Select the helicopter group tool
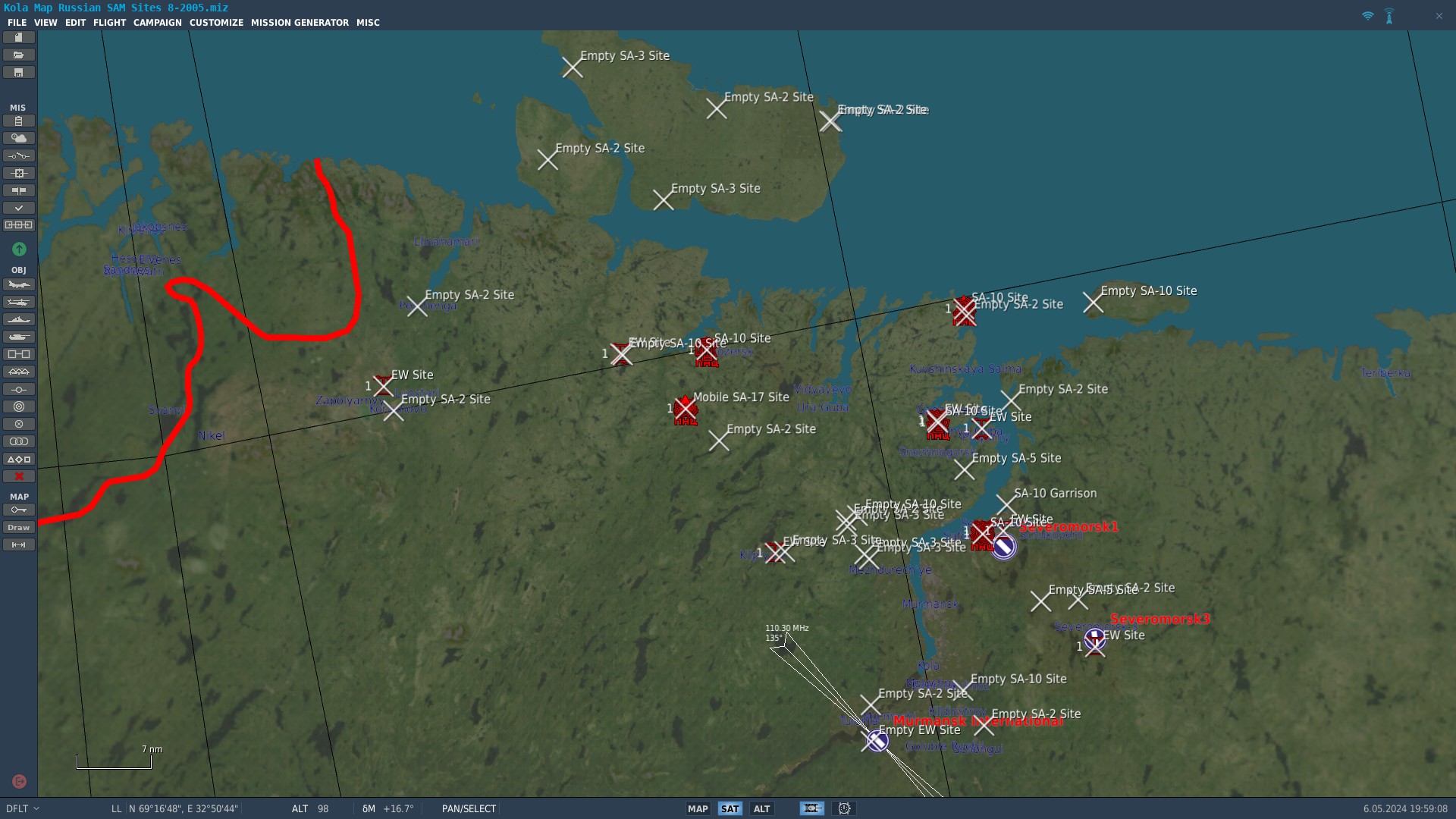1456x819 pixels. pos(18,303)
